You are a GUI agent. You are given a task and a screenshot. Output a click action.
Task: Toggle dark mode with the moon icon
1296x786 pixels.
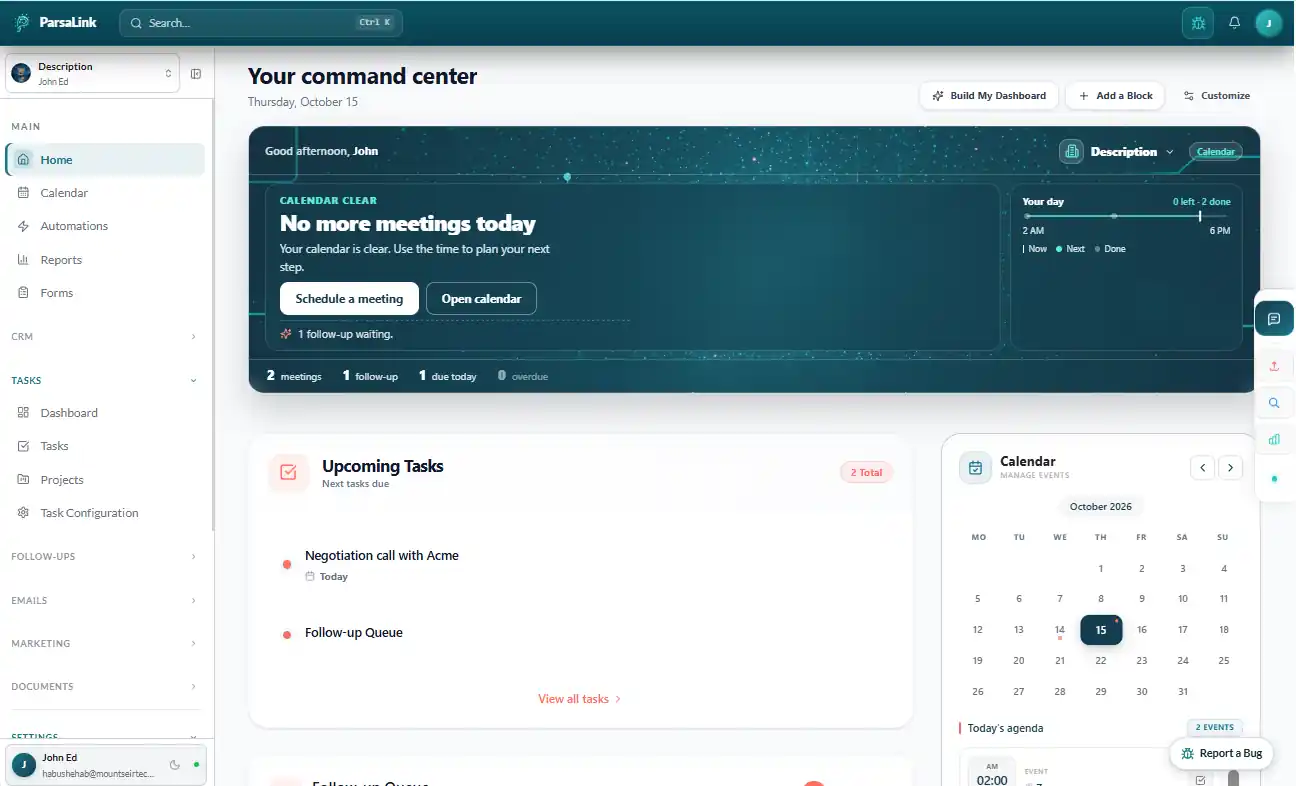(x=175, y=765)
